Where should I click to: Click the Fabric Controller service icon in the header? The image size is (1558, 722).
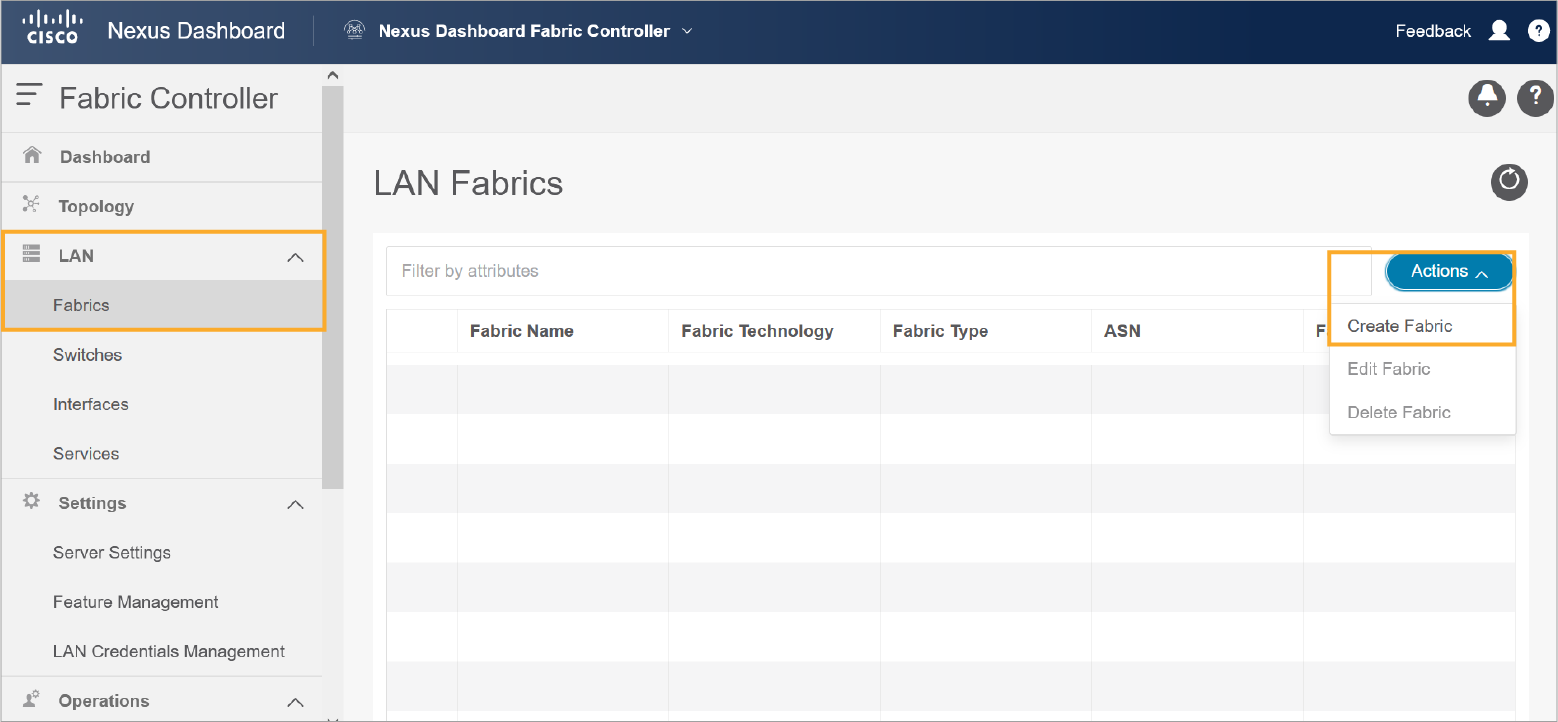click(x=354, y=31)
